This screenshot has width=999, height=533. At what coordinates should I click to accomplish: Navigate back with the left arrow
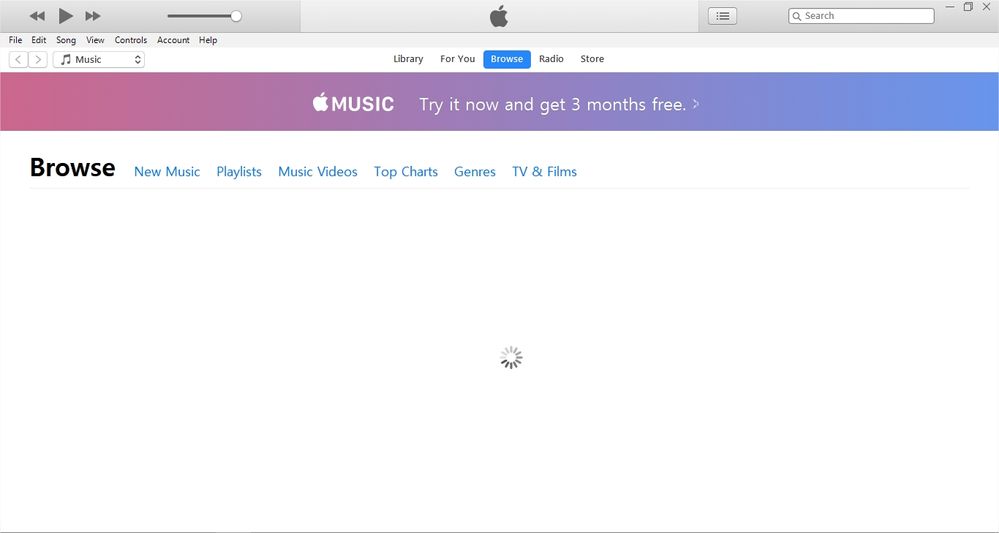coord(18,59)
